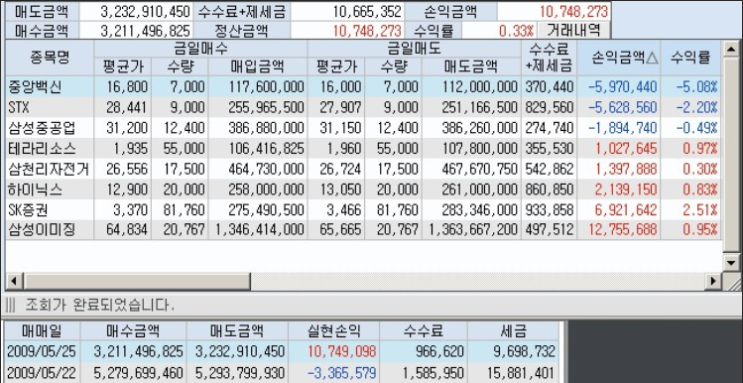Click the top 매수금액 value 3,211,496,825
The image size is (743, 383).
pos(145,31)
